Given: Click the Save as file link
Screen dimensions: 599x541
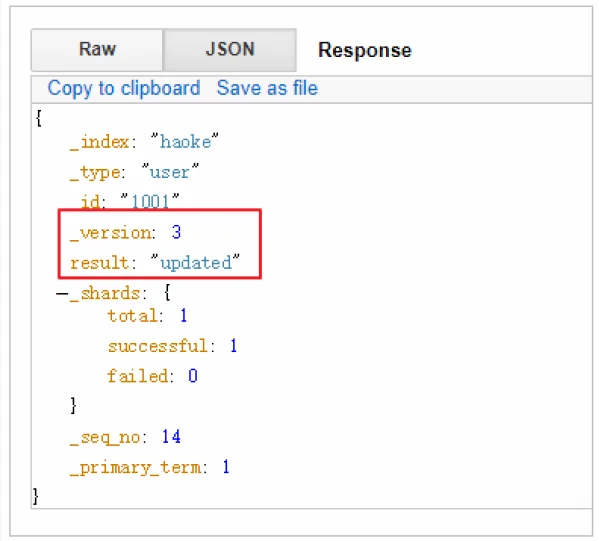Looking at the screenshot, I should [267, 88].
